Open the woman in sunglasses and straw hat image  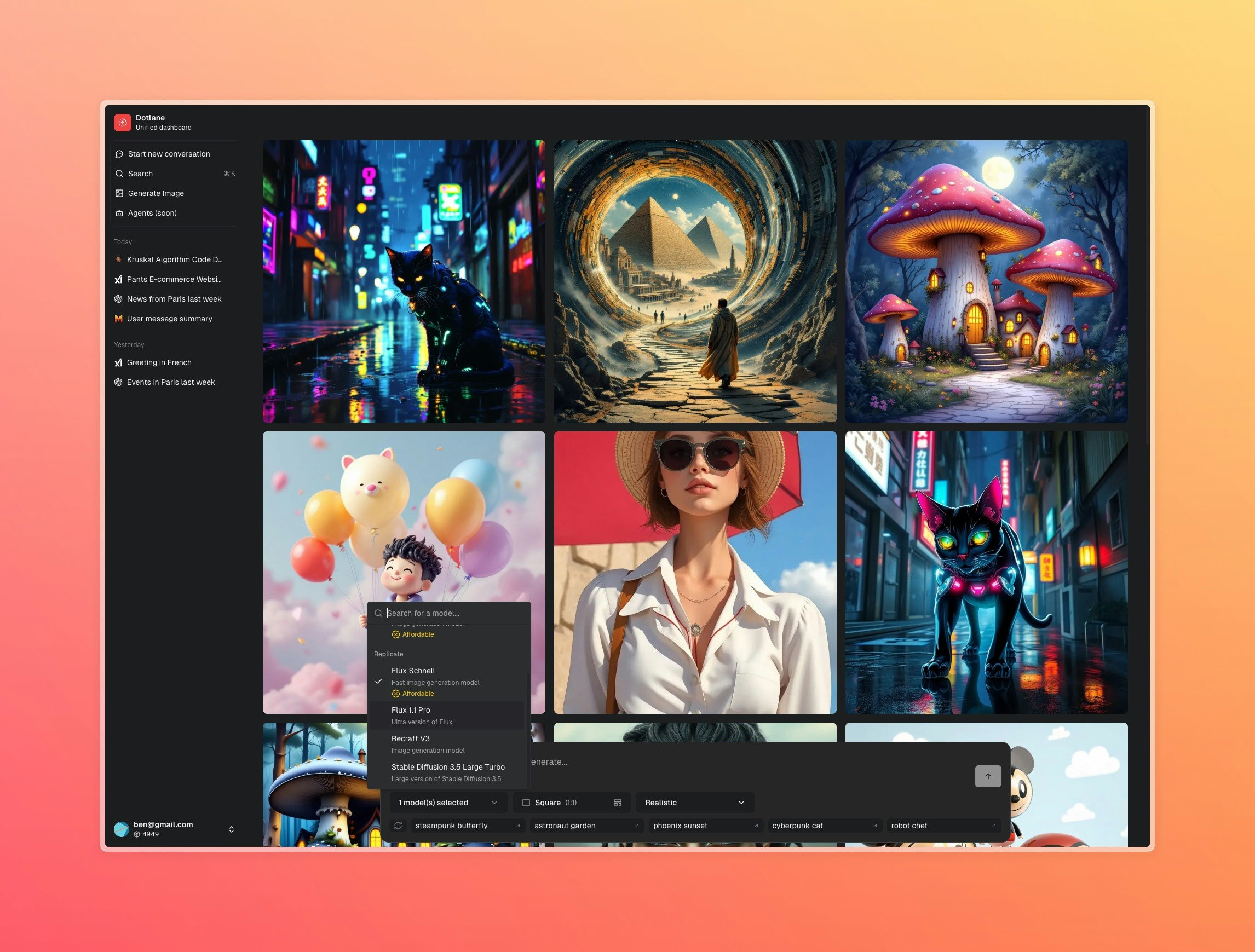pyautogui.click(x=695, y=573)
